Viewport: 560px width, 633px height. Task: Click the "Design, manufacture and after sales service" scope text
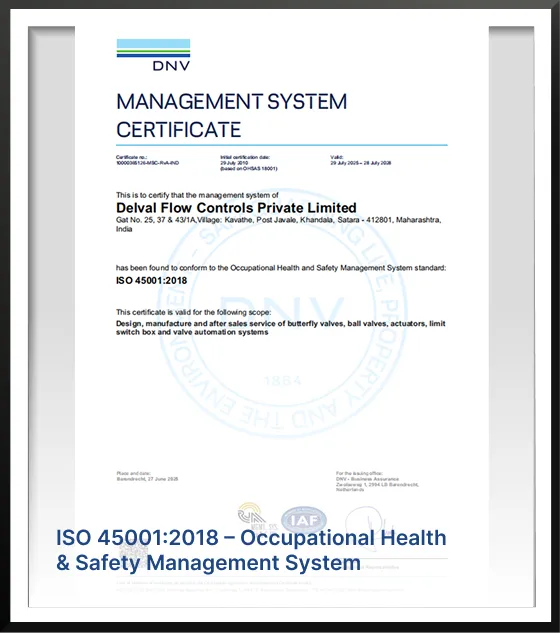click(x=281, y=328)
